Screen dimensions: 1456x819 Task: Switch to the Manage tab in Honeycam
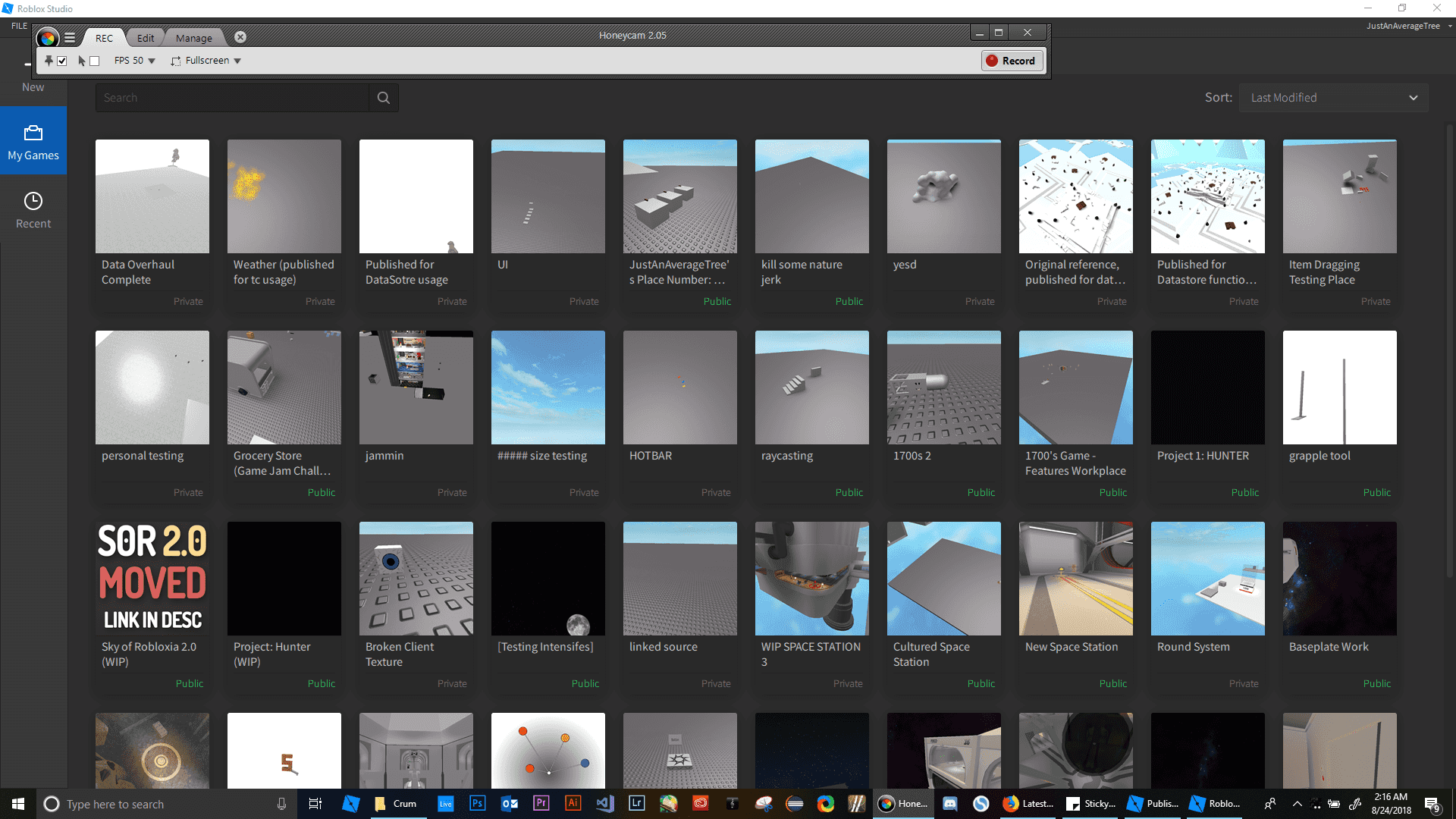pyautogui.click(x=194, y=38)
